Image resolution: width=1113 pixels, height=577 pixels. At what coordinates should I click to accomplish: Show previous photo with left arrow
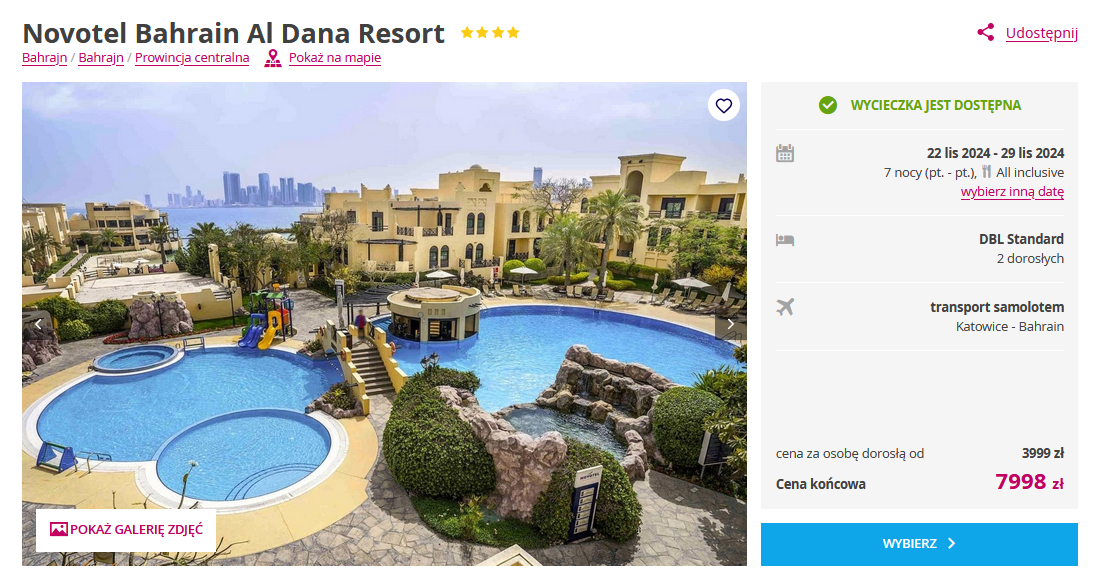pos(38,324)
